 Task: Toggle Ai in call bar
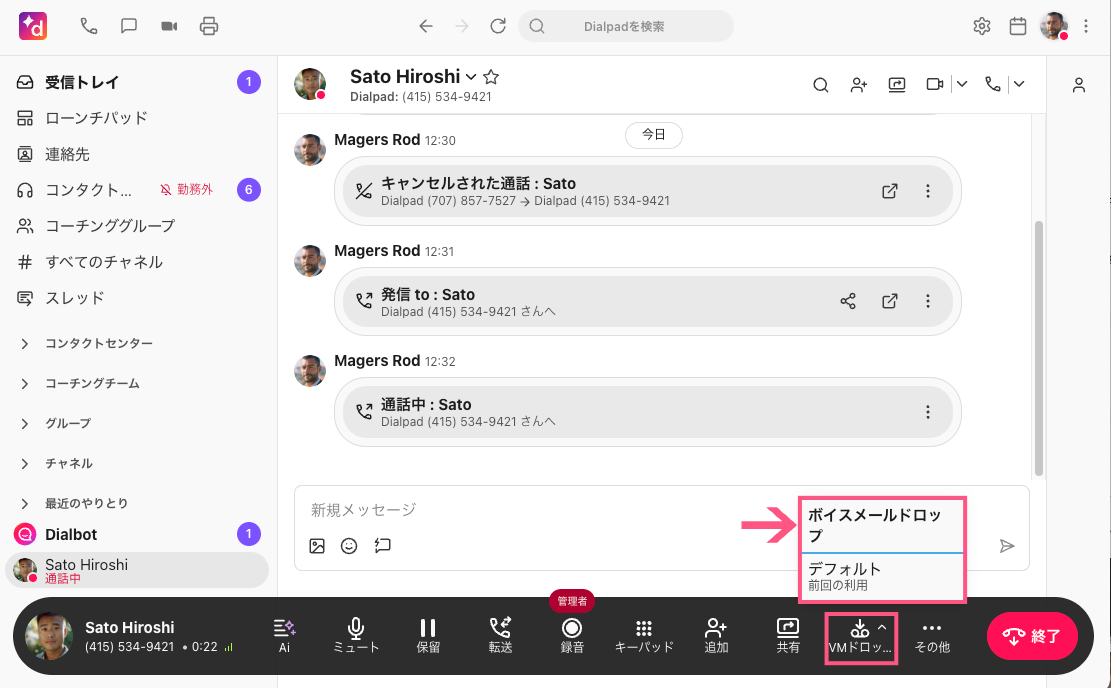point(284,636)
